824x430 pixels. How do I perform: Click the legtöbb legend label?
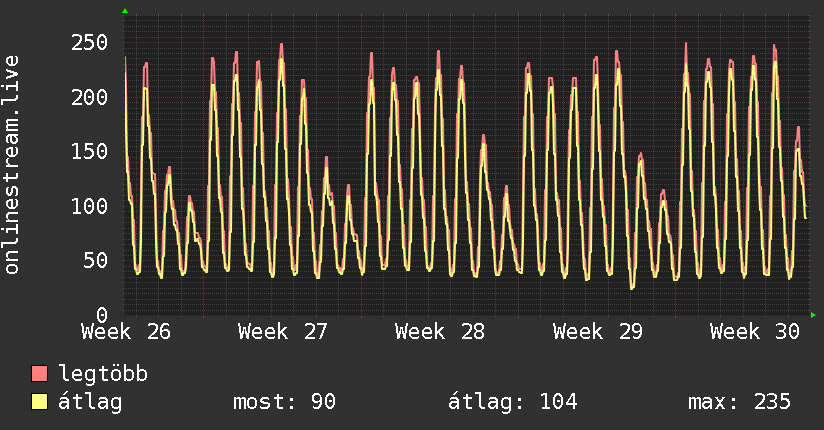(x=103, y=373)
